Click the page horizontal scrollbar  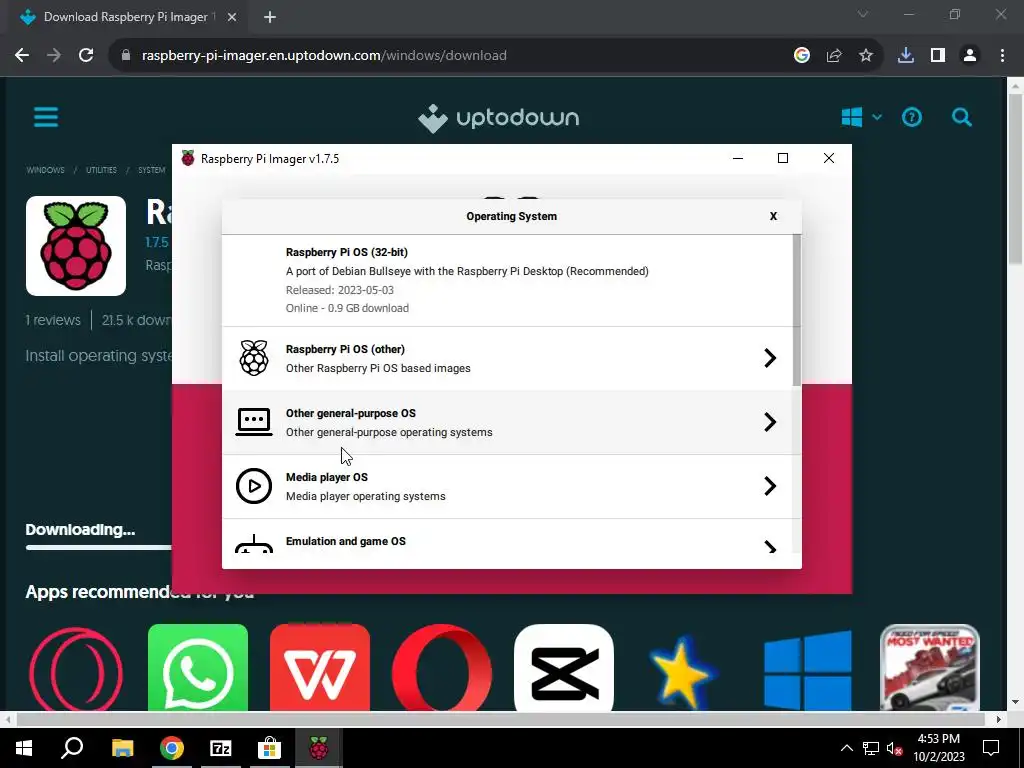[500, 719]
